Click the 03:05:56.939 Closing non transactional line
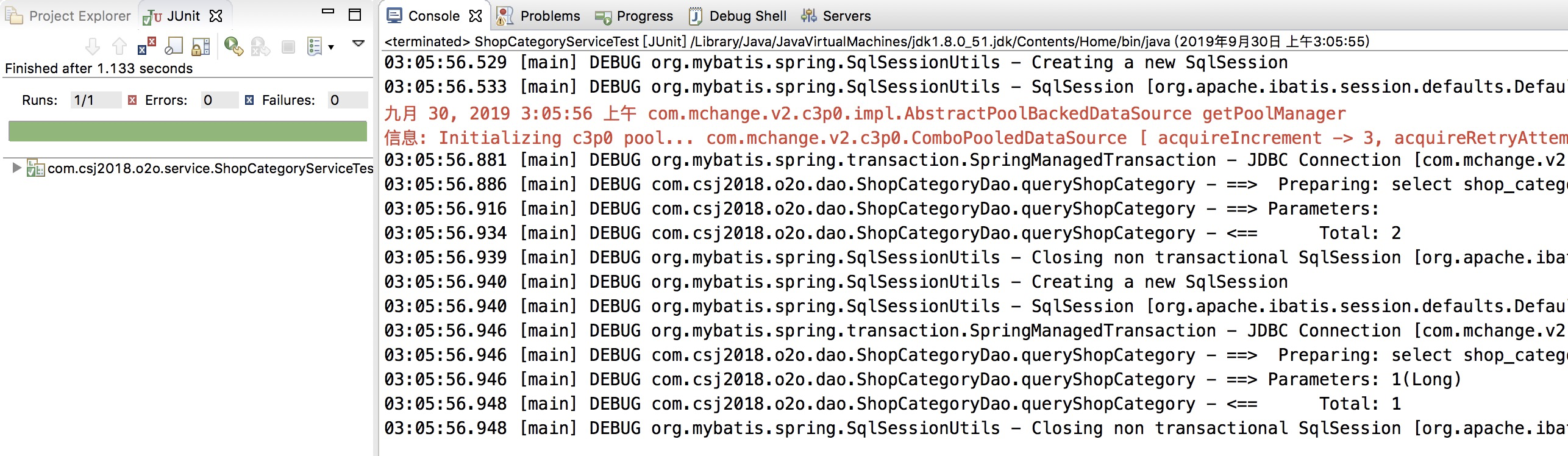 click(975, 257)
